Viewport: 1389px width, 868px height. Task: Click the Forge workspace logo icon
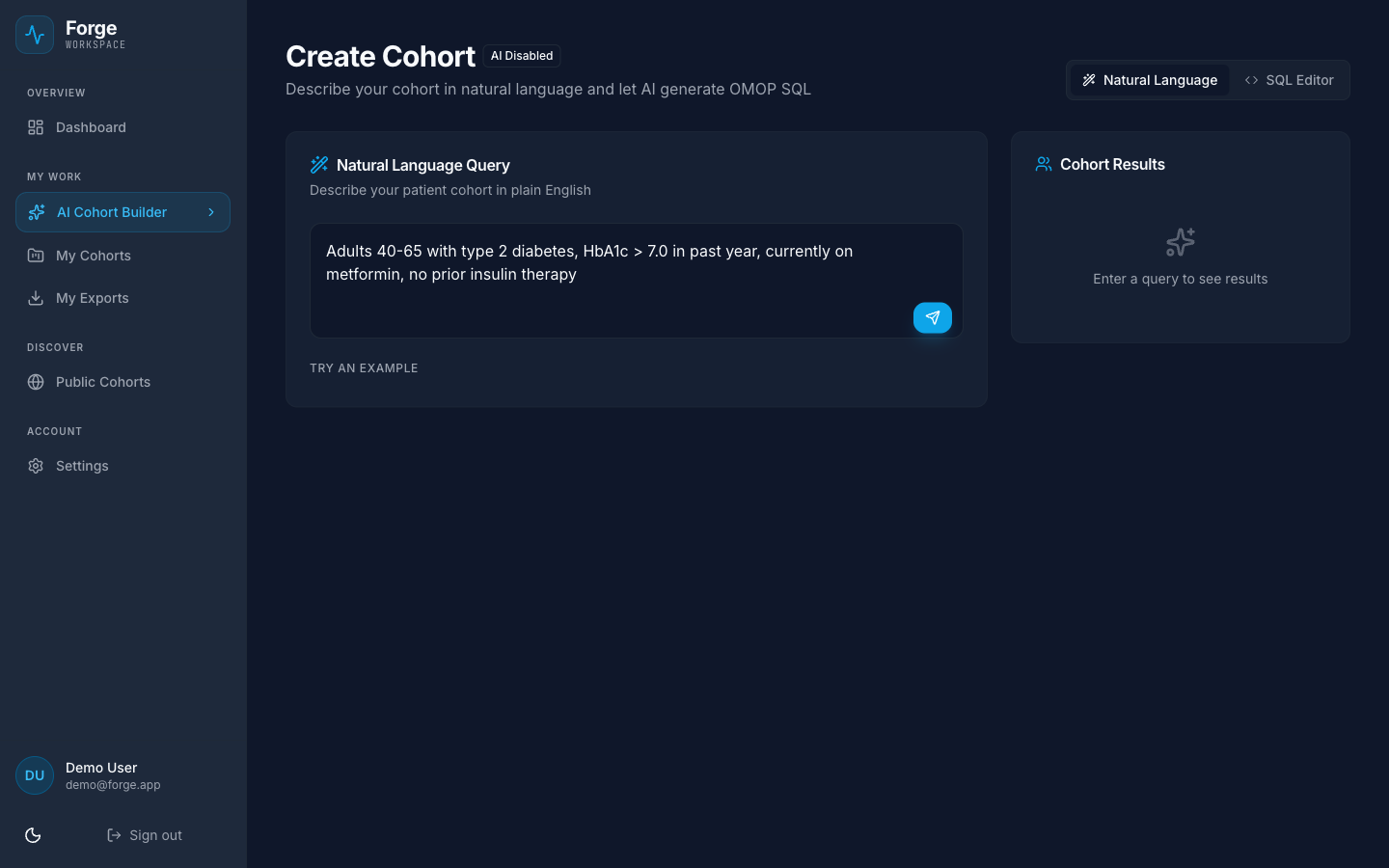(x=35, y=35)
